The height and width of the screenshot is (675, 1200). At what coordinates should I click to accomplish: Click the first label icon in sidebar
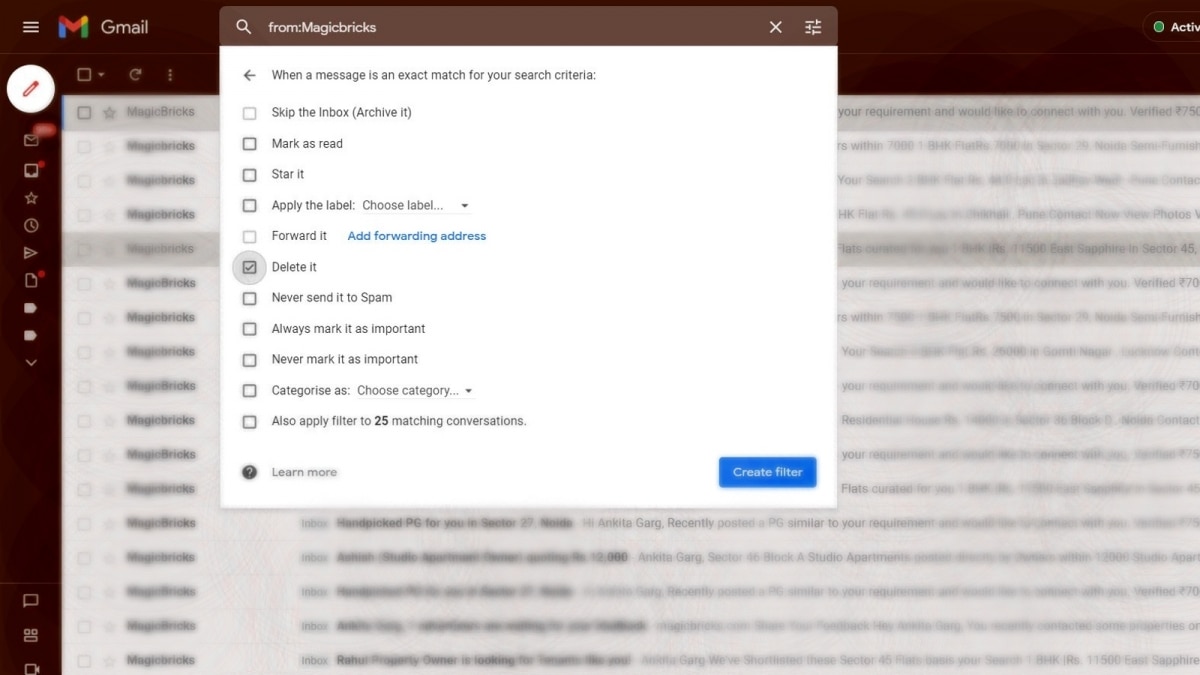click(x=31, y=308)
